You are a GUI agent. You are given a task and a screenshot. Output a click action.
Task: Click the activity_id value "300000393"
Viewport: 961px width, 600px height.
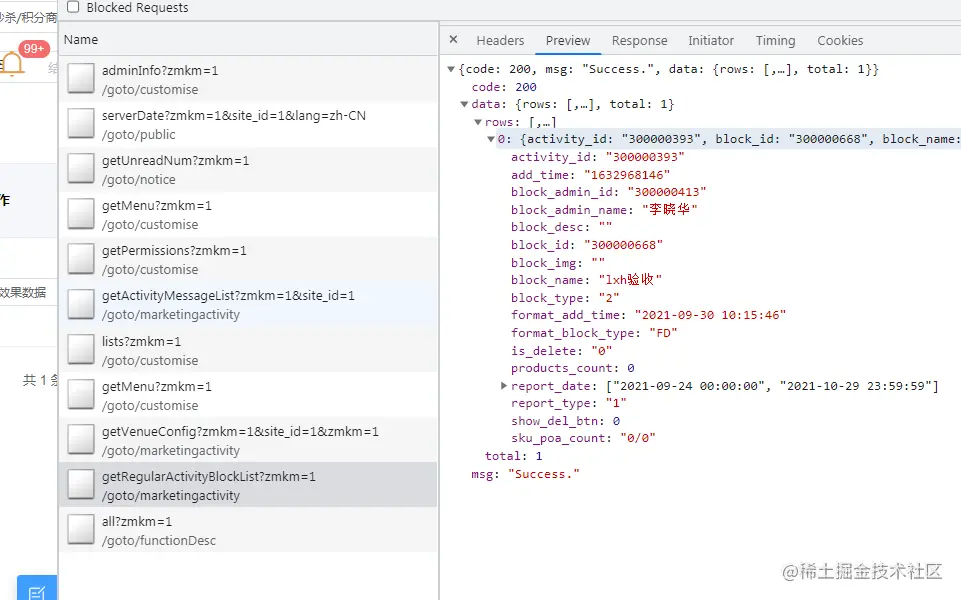coord(645,157)
